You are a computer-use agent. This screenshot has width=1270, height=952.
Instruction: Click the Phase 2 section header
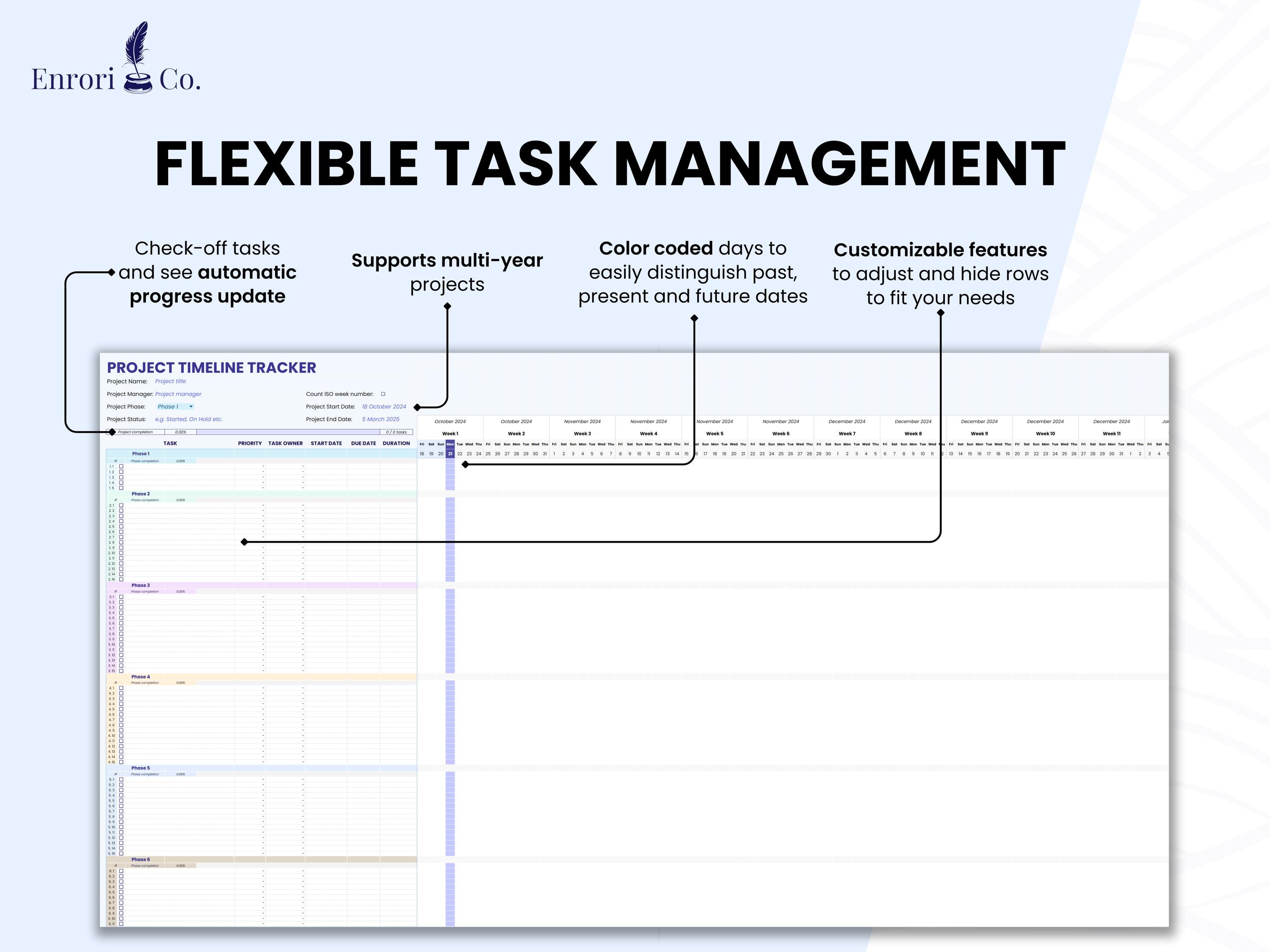pos(141,494)
